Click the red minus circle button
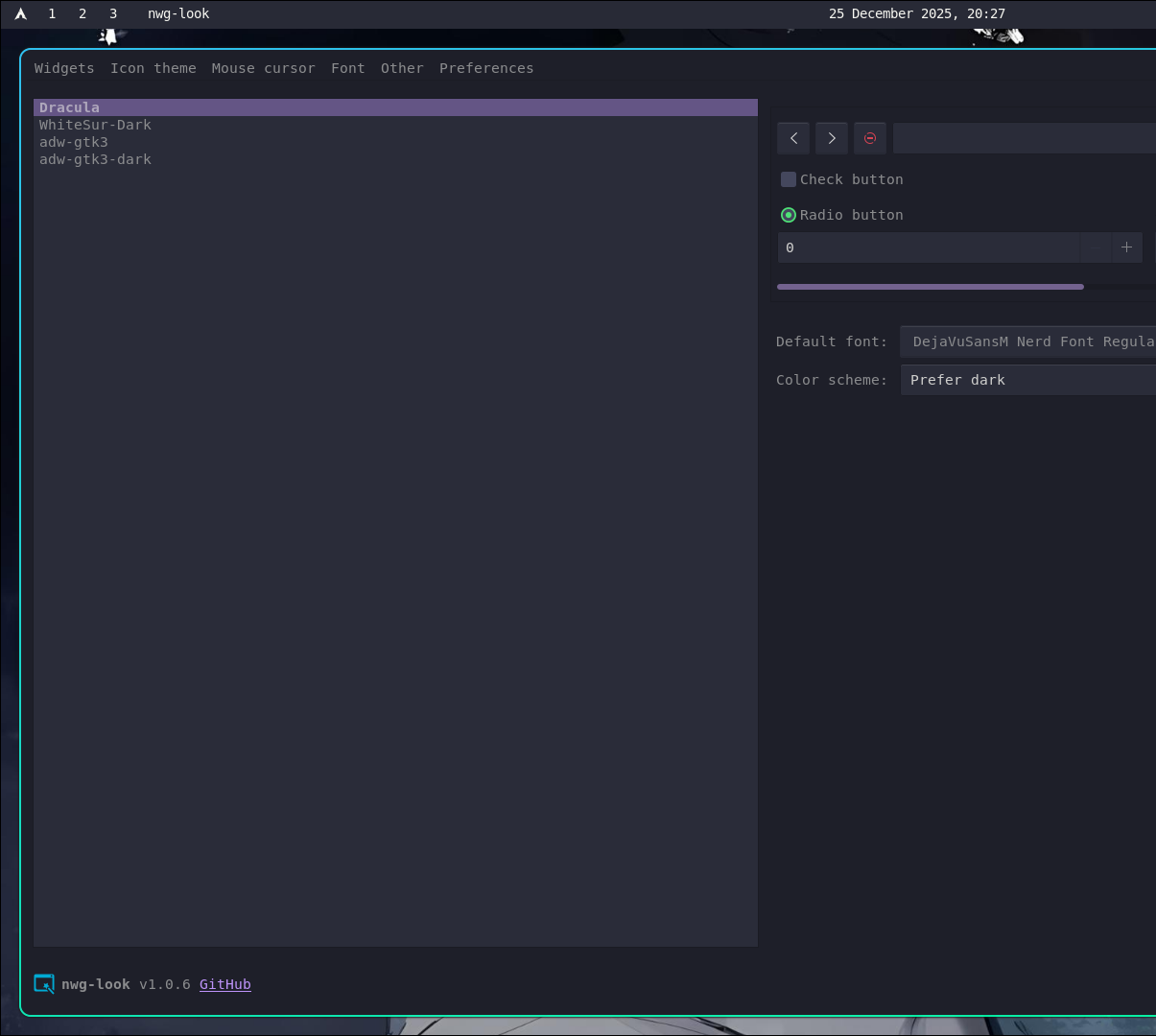 (870, 138)
